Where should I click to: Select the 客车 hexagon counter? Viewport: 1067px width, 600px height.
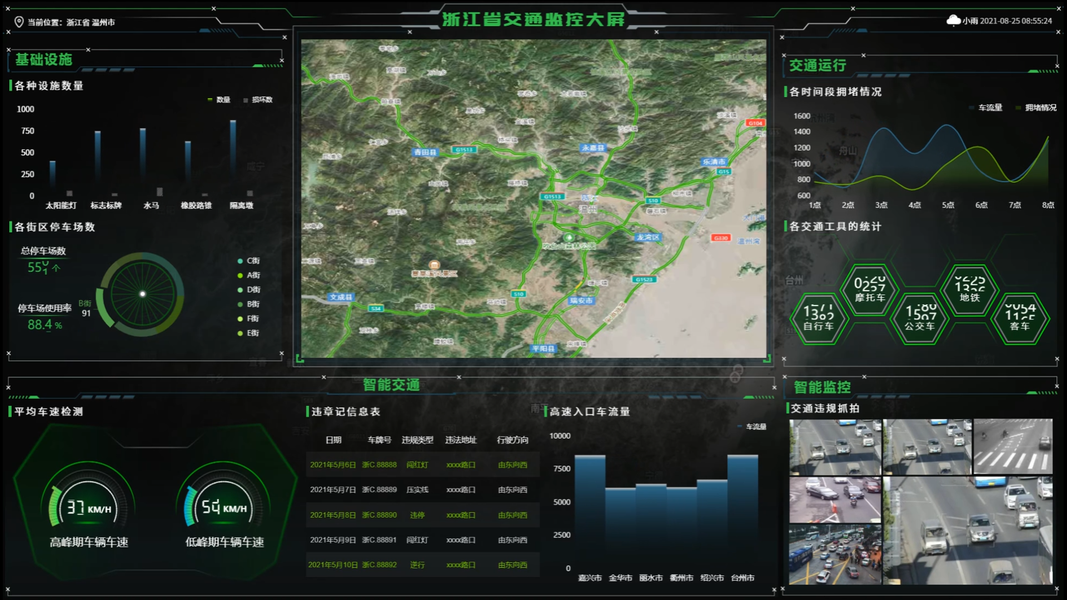pyautogui.click(x=1019, y=318)
